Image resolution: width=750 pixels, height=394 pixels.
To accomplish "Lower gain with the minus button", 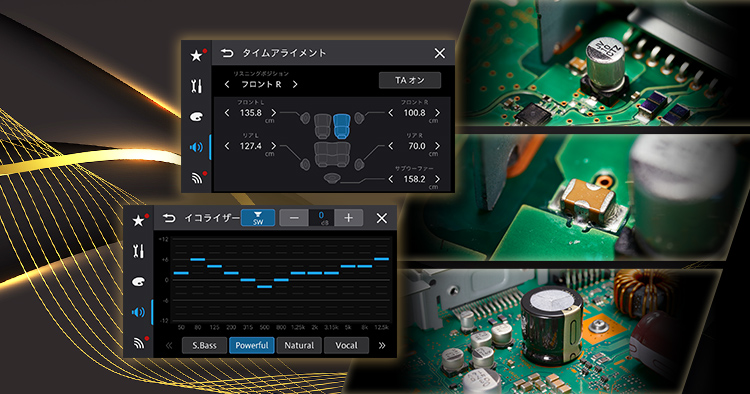I will pos(294,218).
